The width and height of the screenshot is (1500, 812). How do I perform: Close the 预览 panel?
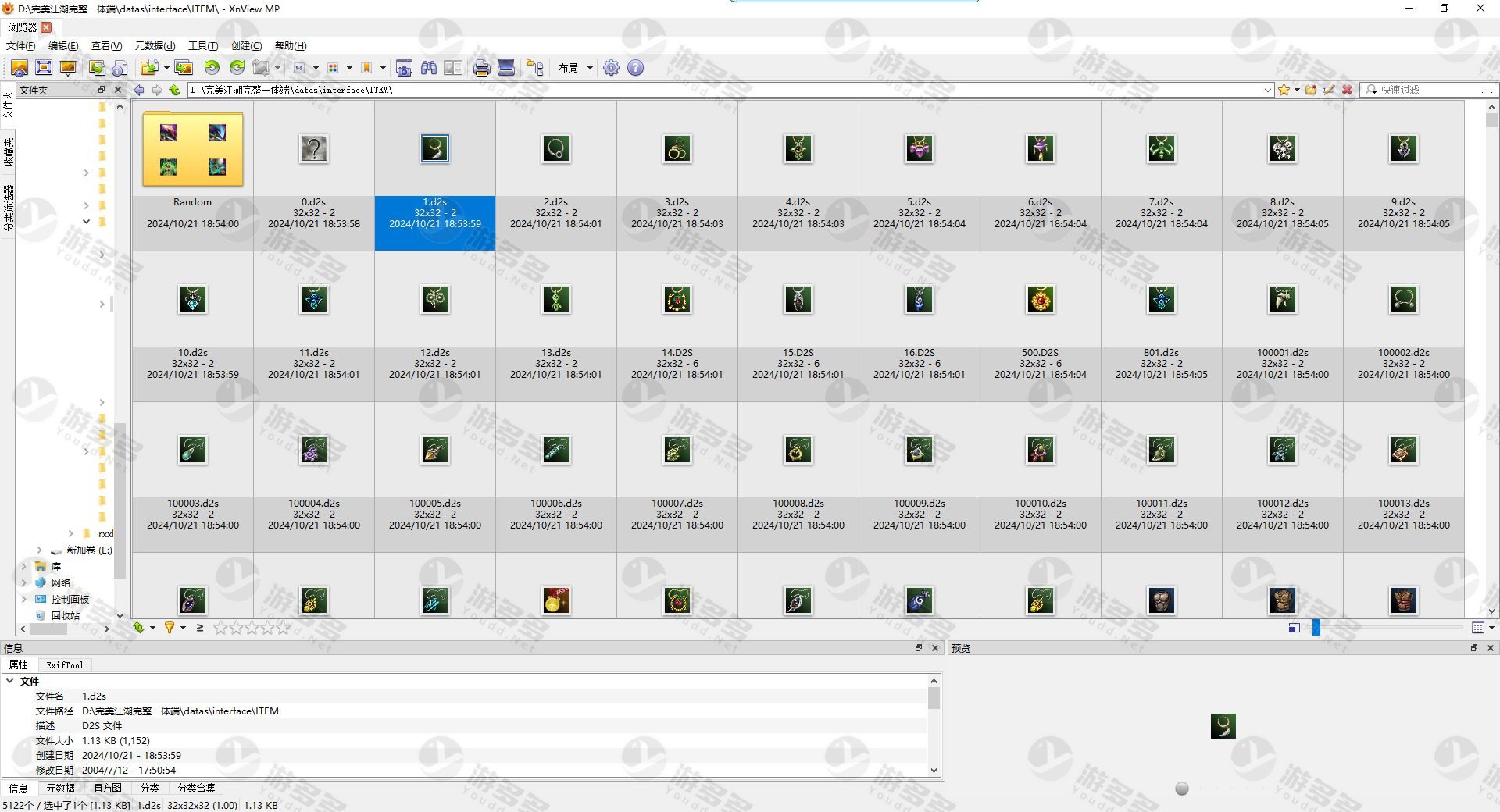click(x=1490, y=648)
